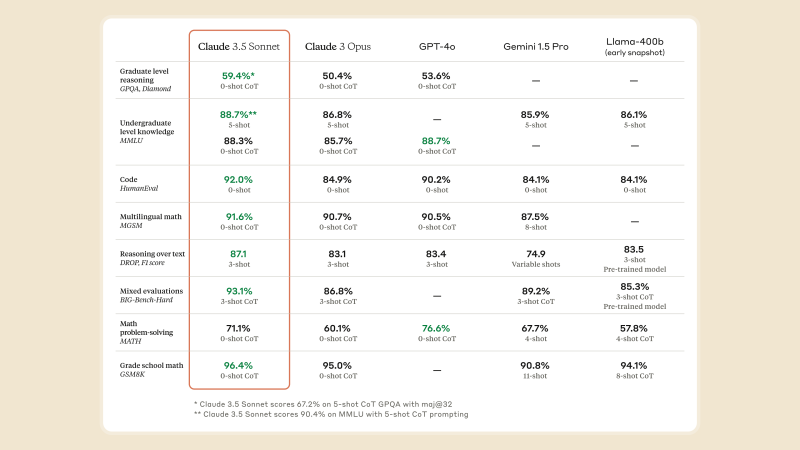The width and height of the screenshot is (800, 450).
Task: Click the Llama-400b early snapshot header
Action: pyautogui.click(x=635, y=46)
